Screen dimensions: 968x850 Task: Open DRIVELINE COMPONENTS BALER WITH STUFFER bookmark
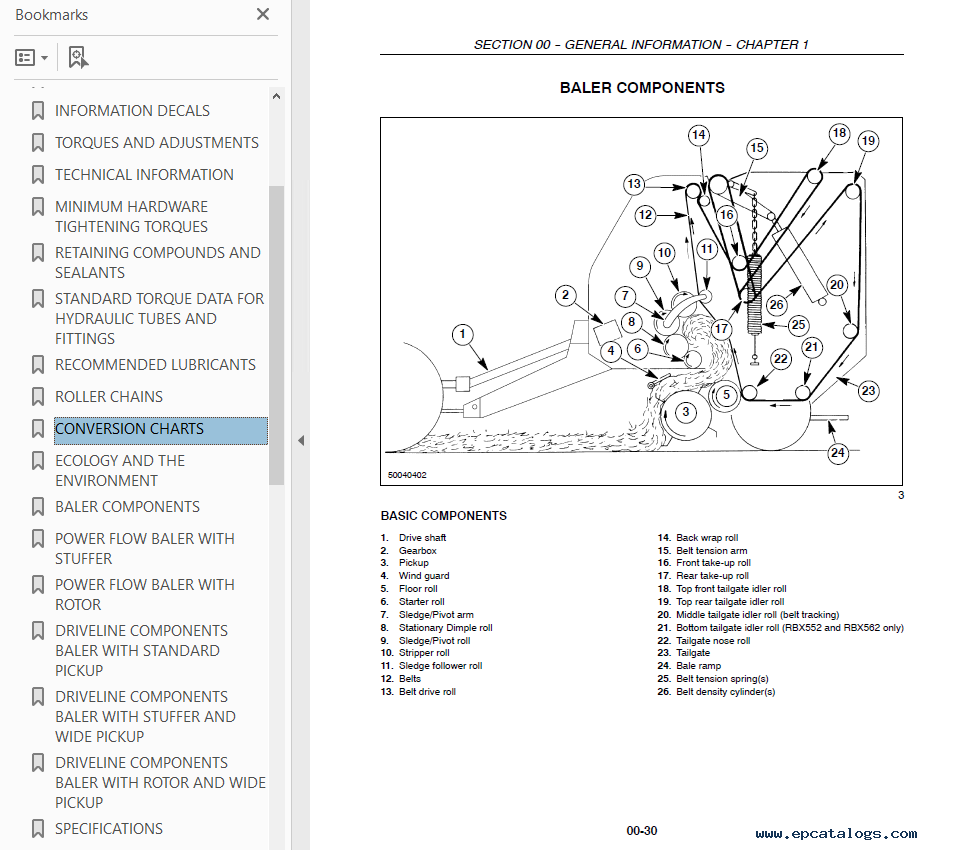145,717
